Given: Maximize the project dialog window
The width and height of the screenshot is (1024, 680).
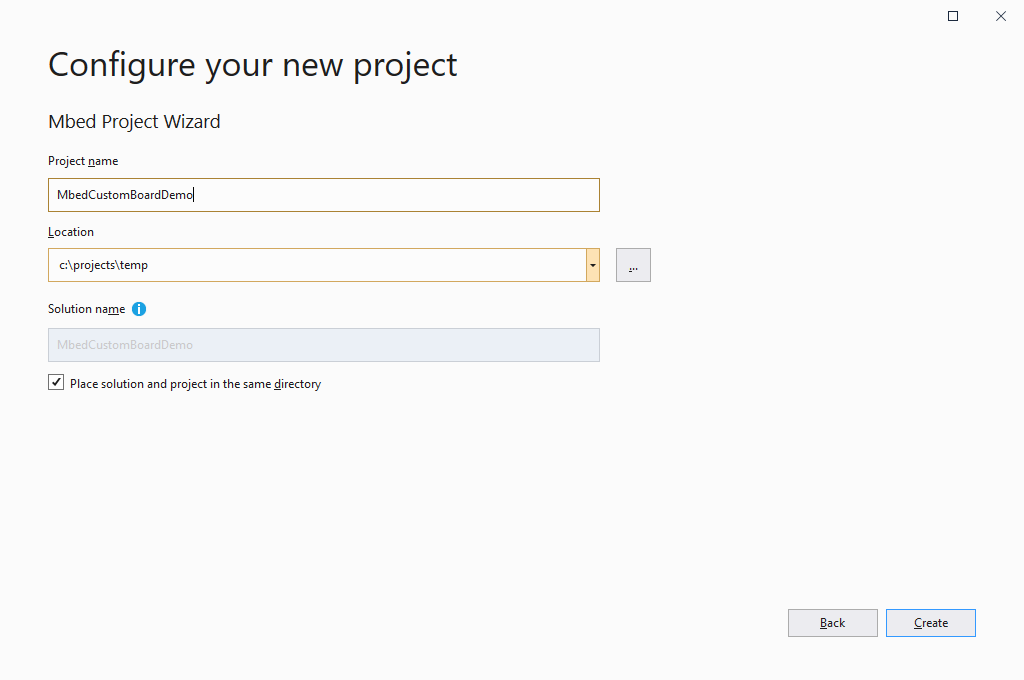Looking at the screenshot, I should coord(953,16).
